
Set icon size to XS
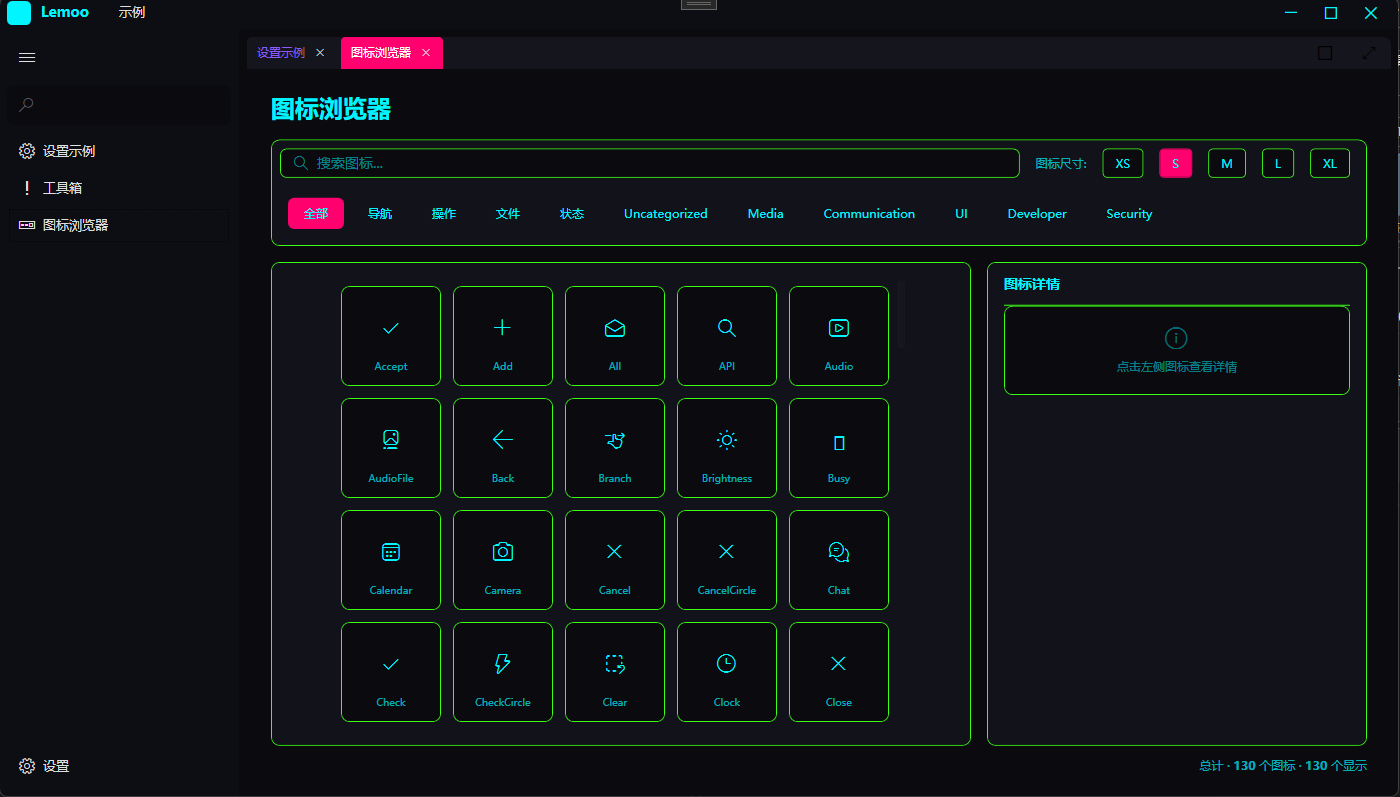click(1123, 163)
